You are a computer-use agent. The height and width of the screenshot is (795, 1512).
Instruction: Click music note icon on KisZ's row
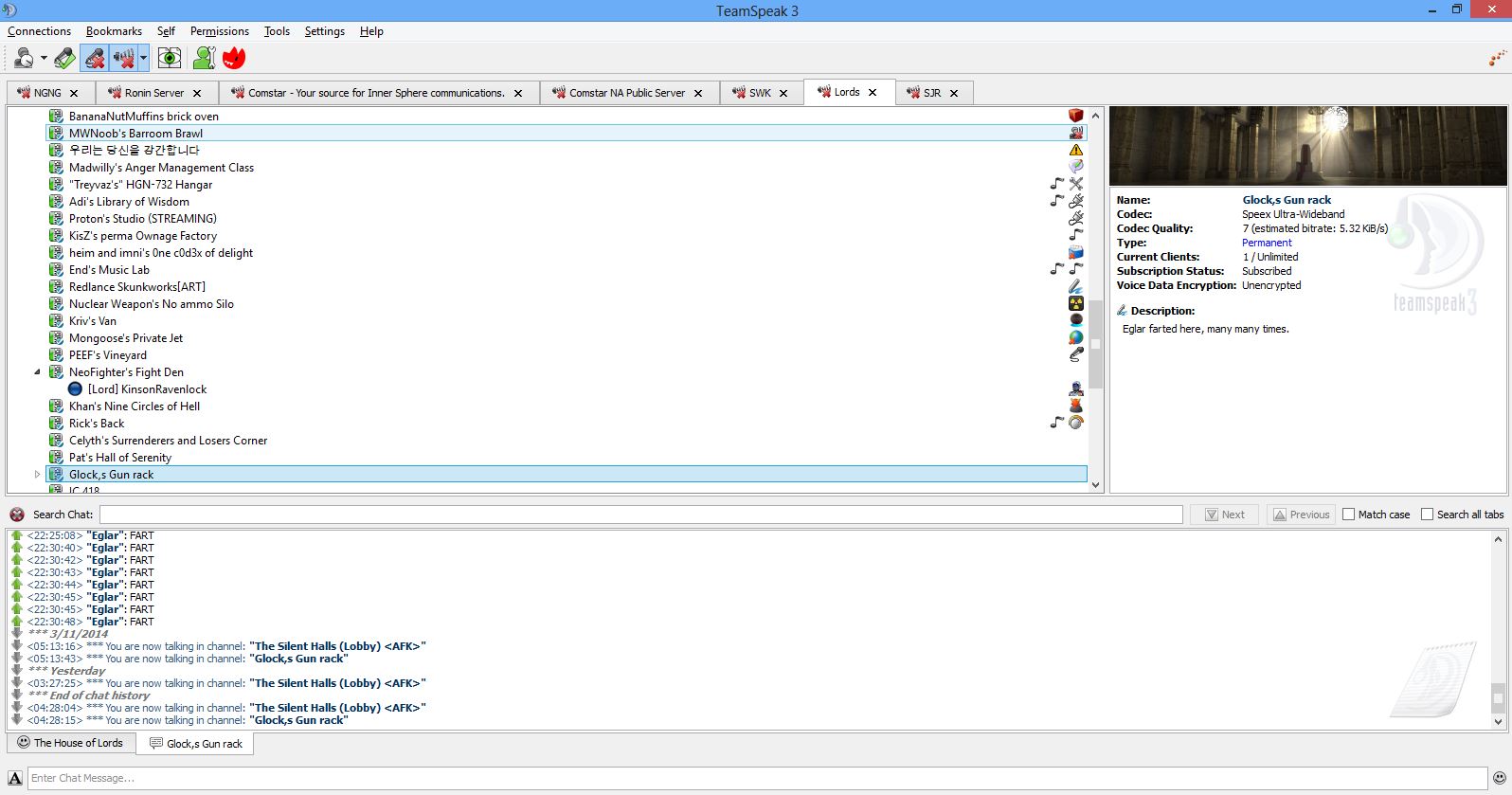[1075, 235]
